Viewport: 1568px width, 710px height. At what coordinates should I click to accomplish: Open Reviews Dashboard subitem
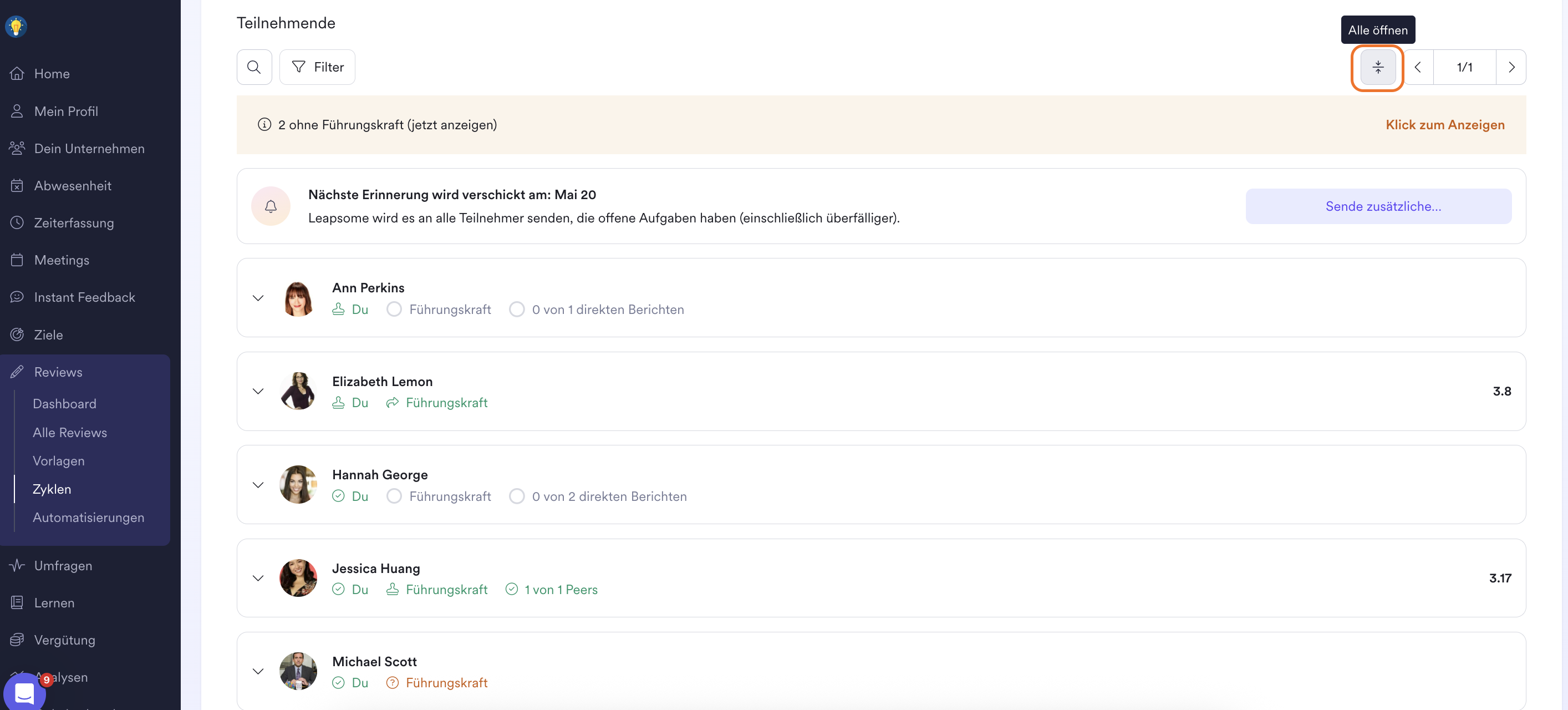[64, 404]
